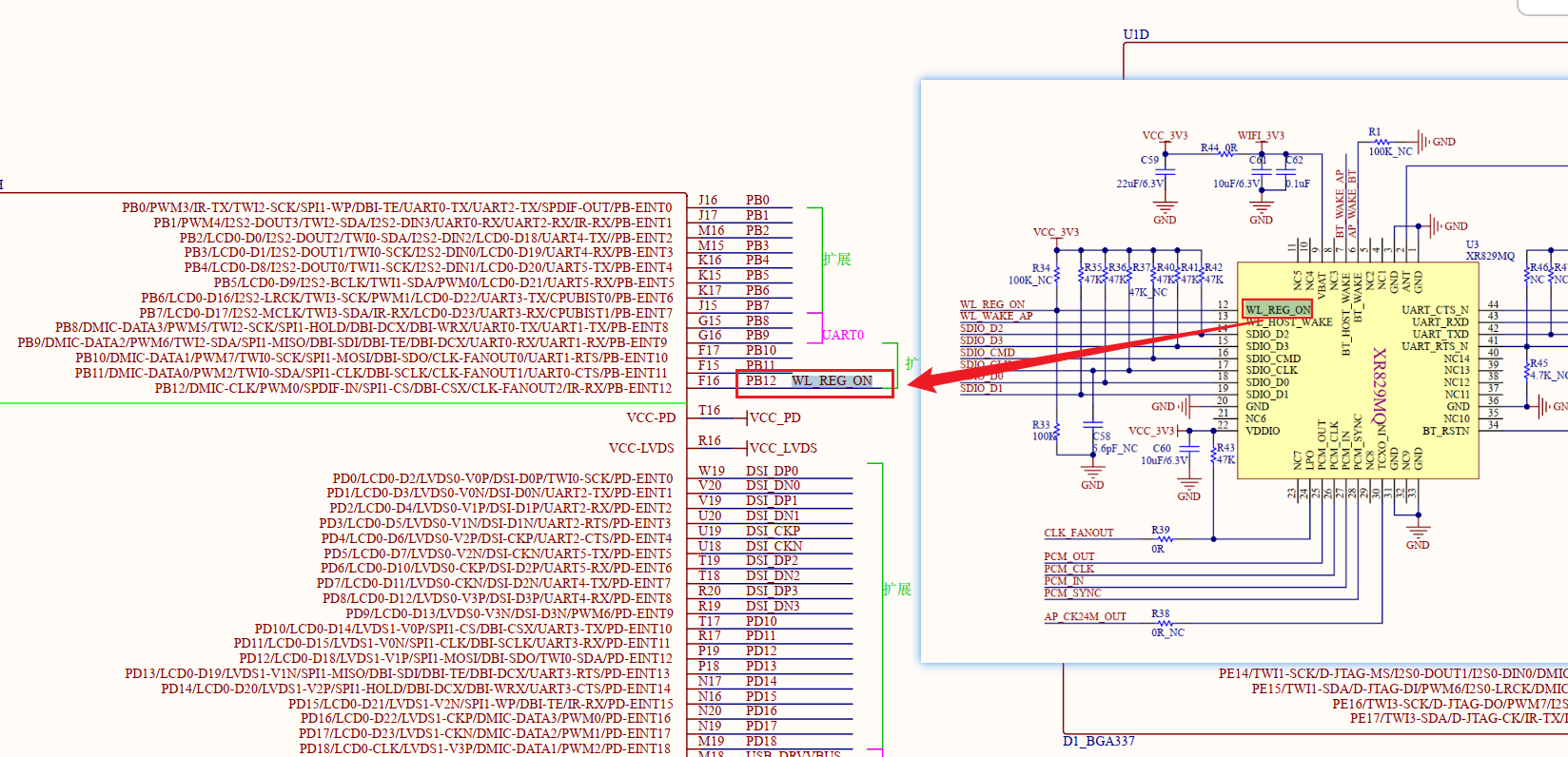Image resolution: width=1568 pixels, height=757 pixels.
Task: Click the PD18 net label
Action: pos(761,741)
